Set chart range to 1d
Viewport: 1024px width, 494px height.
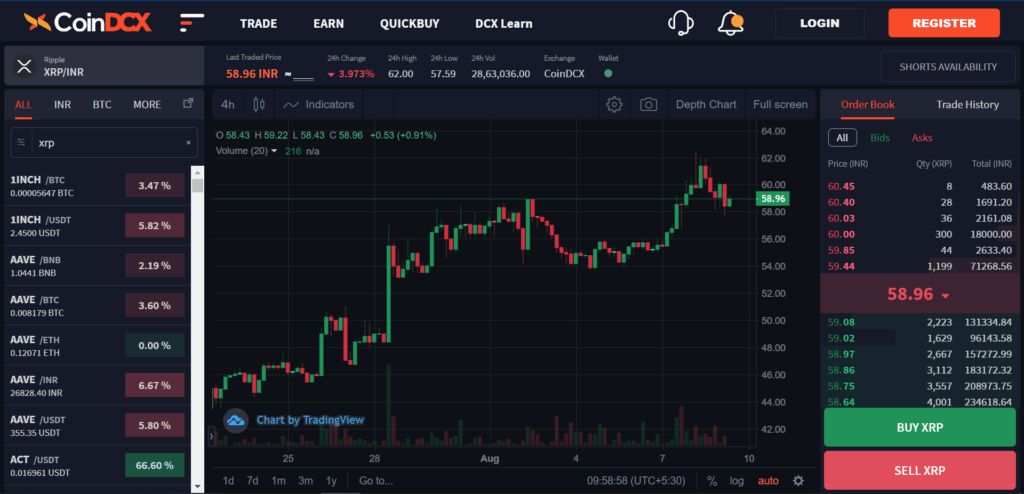click(228, 481)
